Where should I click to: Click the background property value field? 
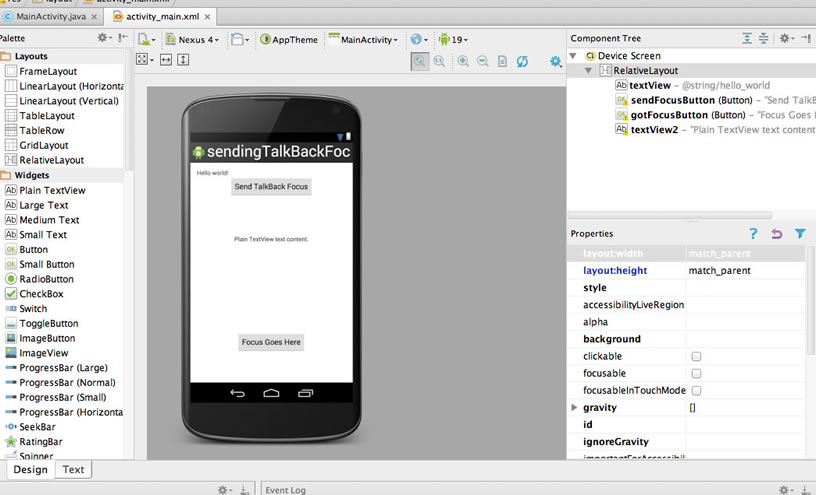click(745, 339)
